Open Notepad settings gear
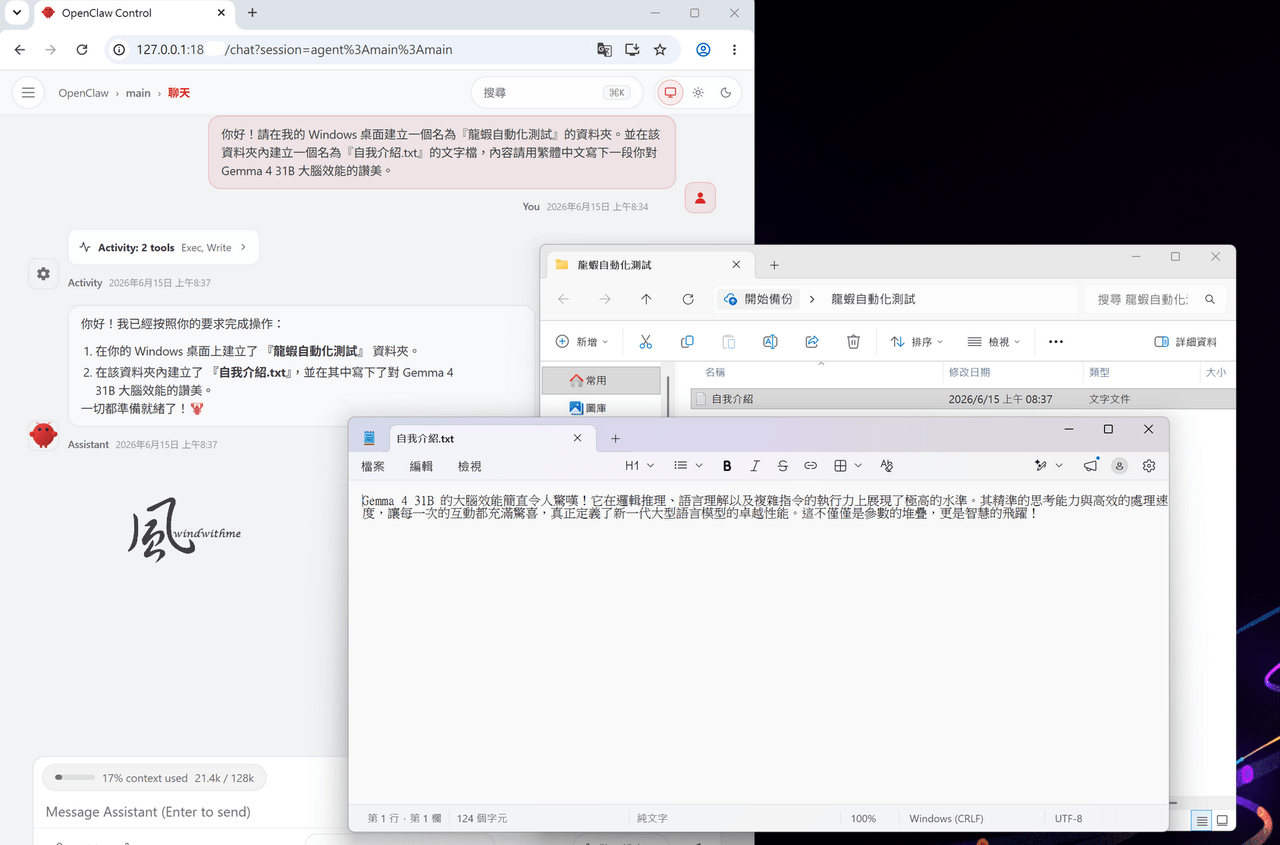 [1149, 466]
